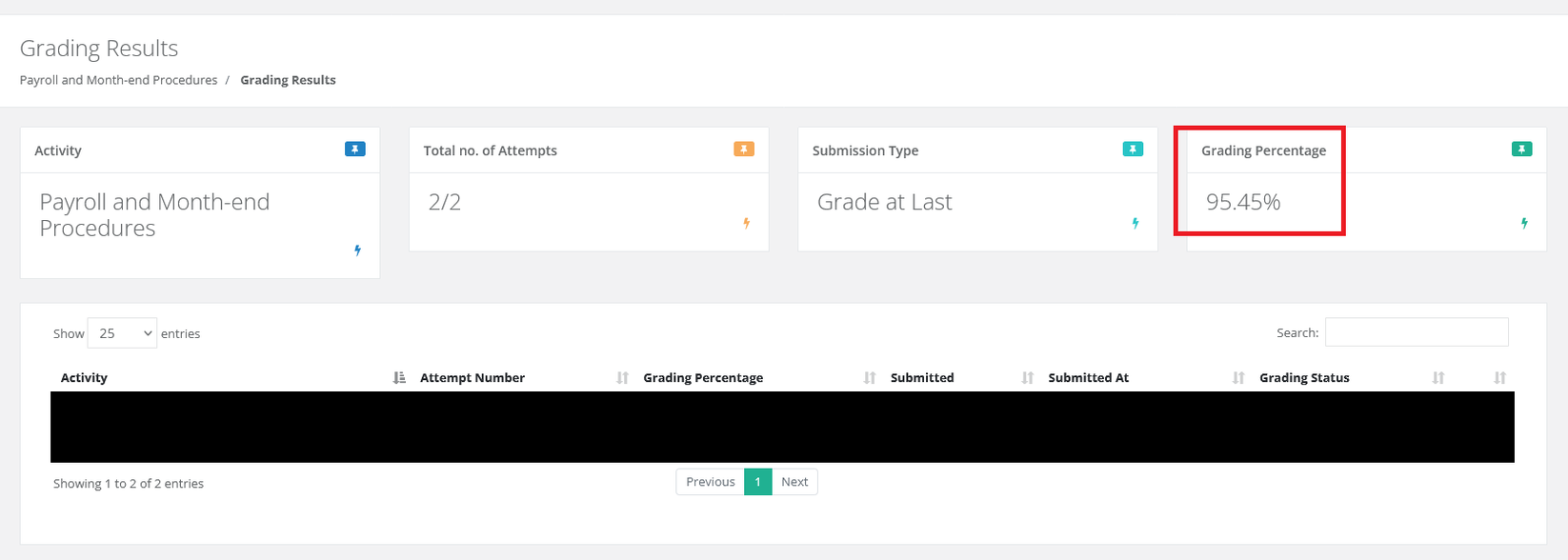Click inside the Search field
Image resolution: width=1568 pixels, height=560 pixels.
coord(1417,331)
